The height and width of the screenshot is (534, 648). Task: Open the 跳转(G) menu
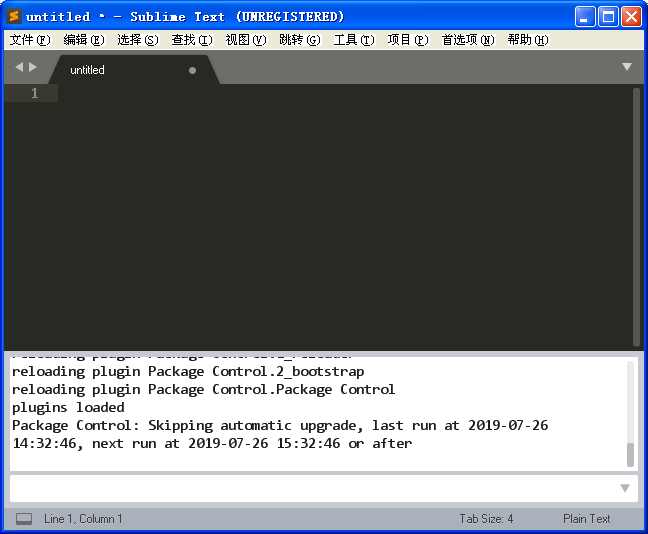pyautogui.click(x=300, y=40)
